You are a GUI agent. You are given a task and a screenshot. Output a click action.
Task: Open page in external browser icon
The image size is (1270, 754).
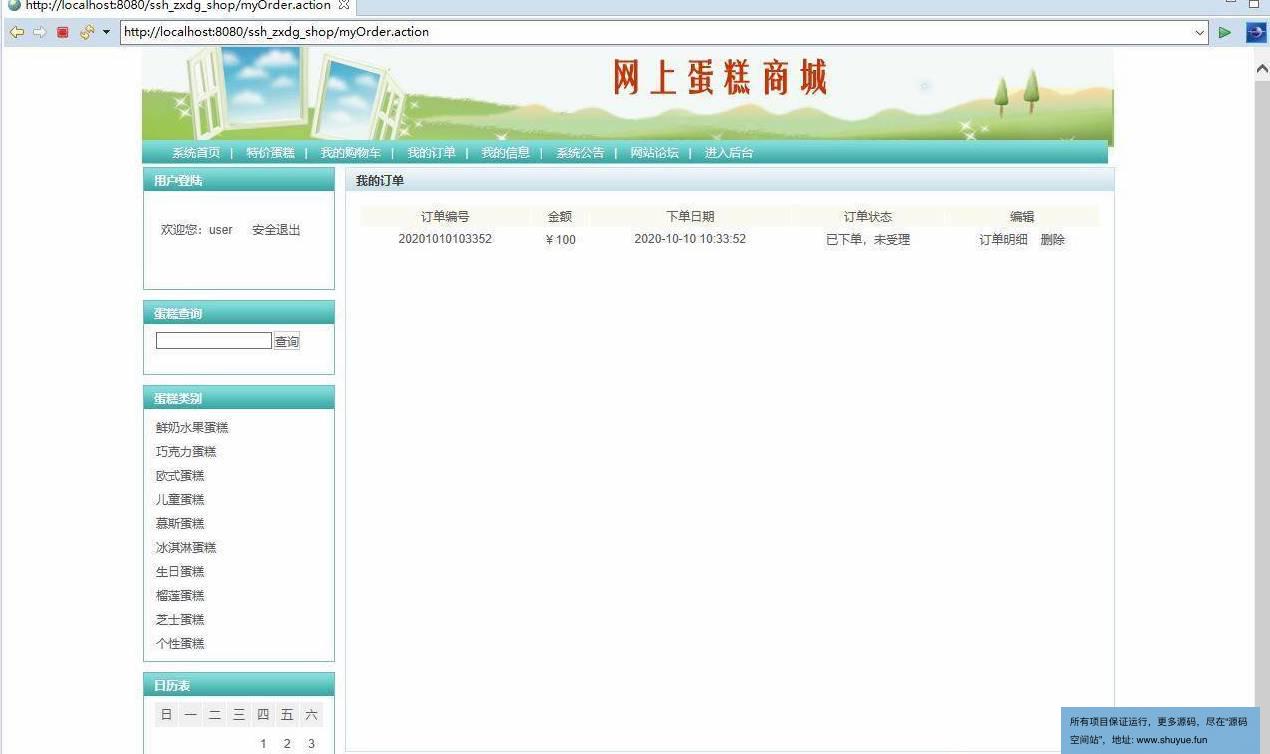click(1255, 32)
